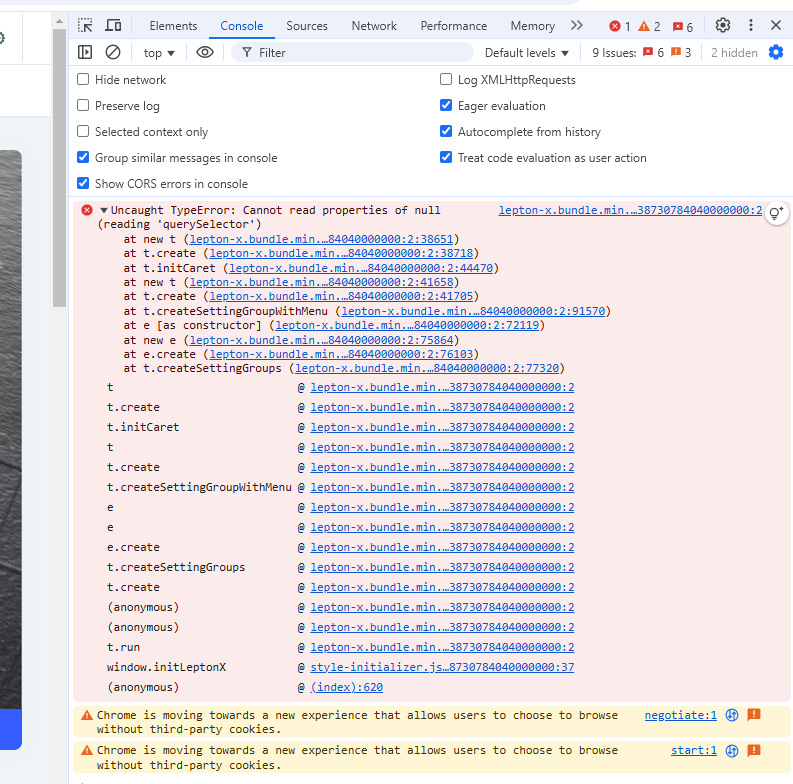
Task: Click the blue console settings gear
Action: (x=776, y=52)
